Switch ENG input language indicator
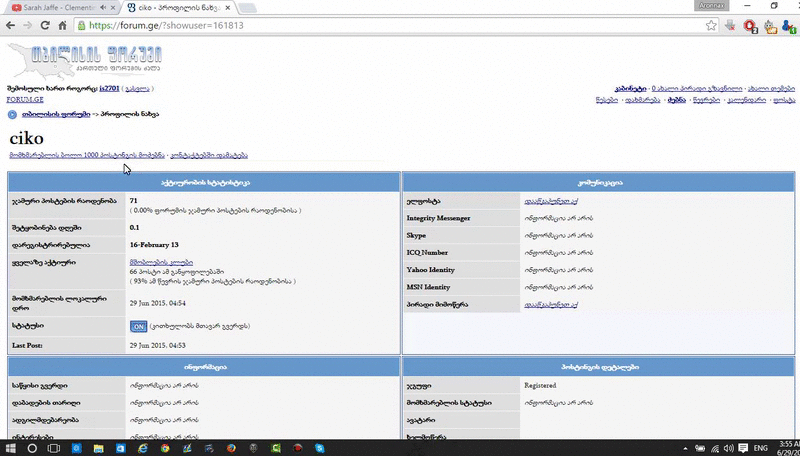 coord(761,448)
